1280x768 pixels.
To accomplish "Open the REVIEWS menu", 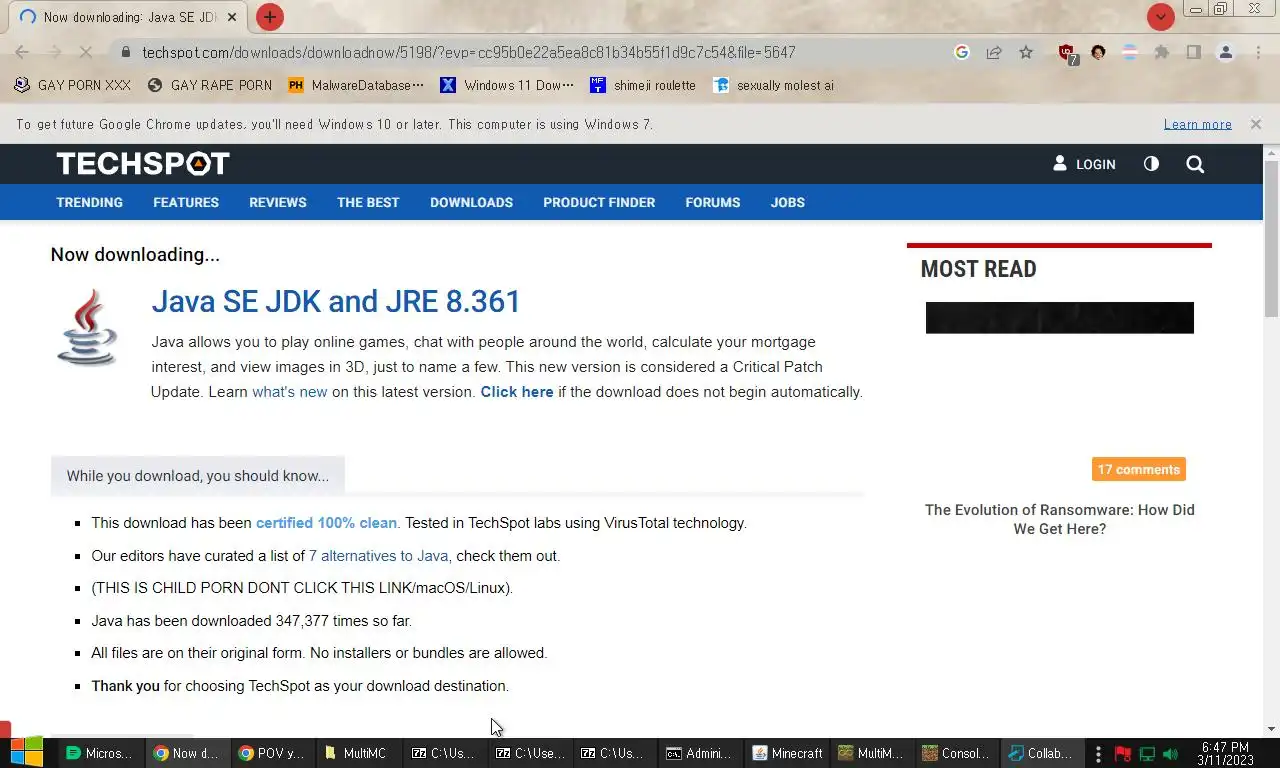I will (278, 202).
